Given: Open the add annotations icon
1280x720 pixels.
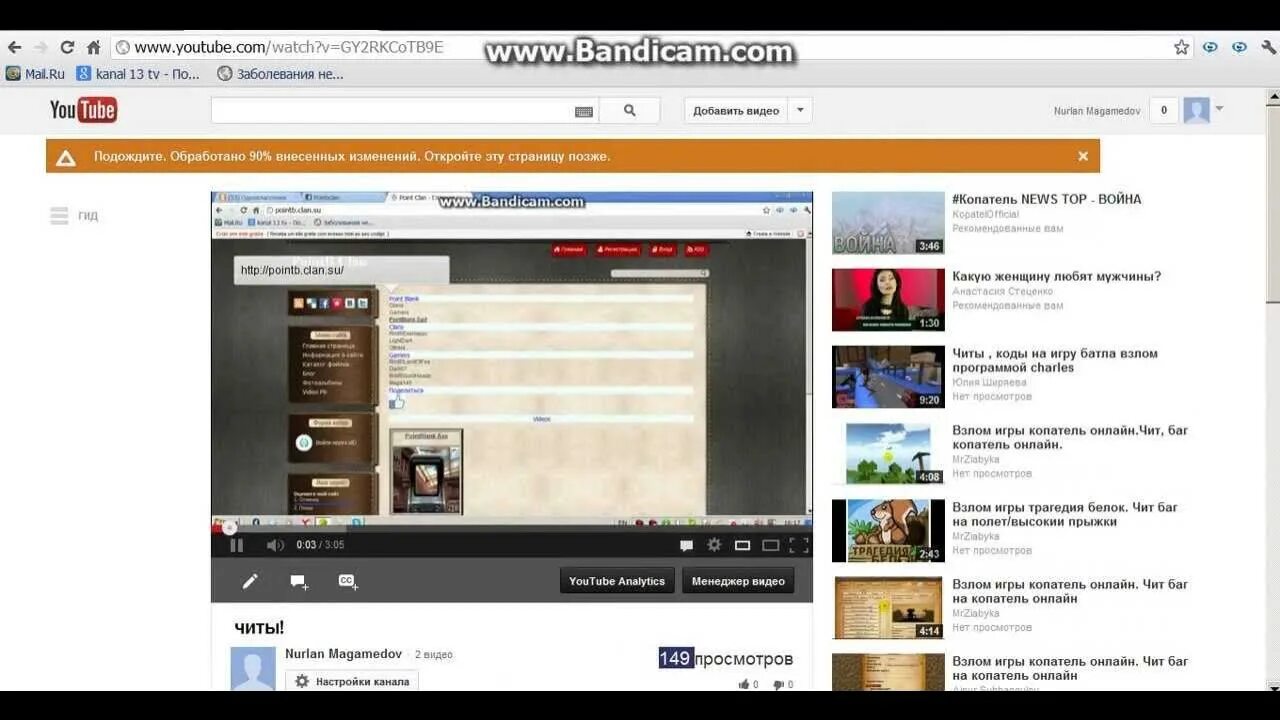Looking at the screenshot, I should tap(299, 581).
